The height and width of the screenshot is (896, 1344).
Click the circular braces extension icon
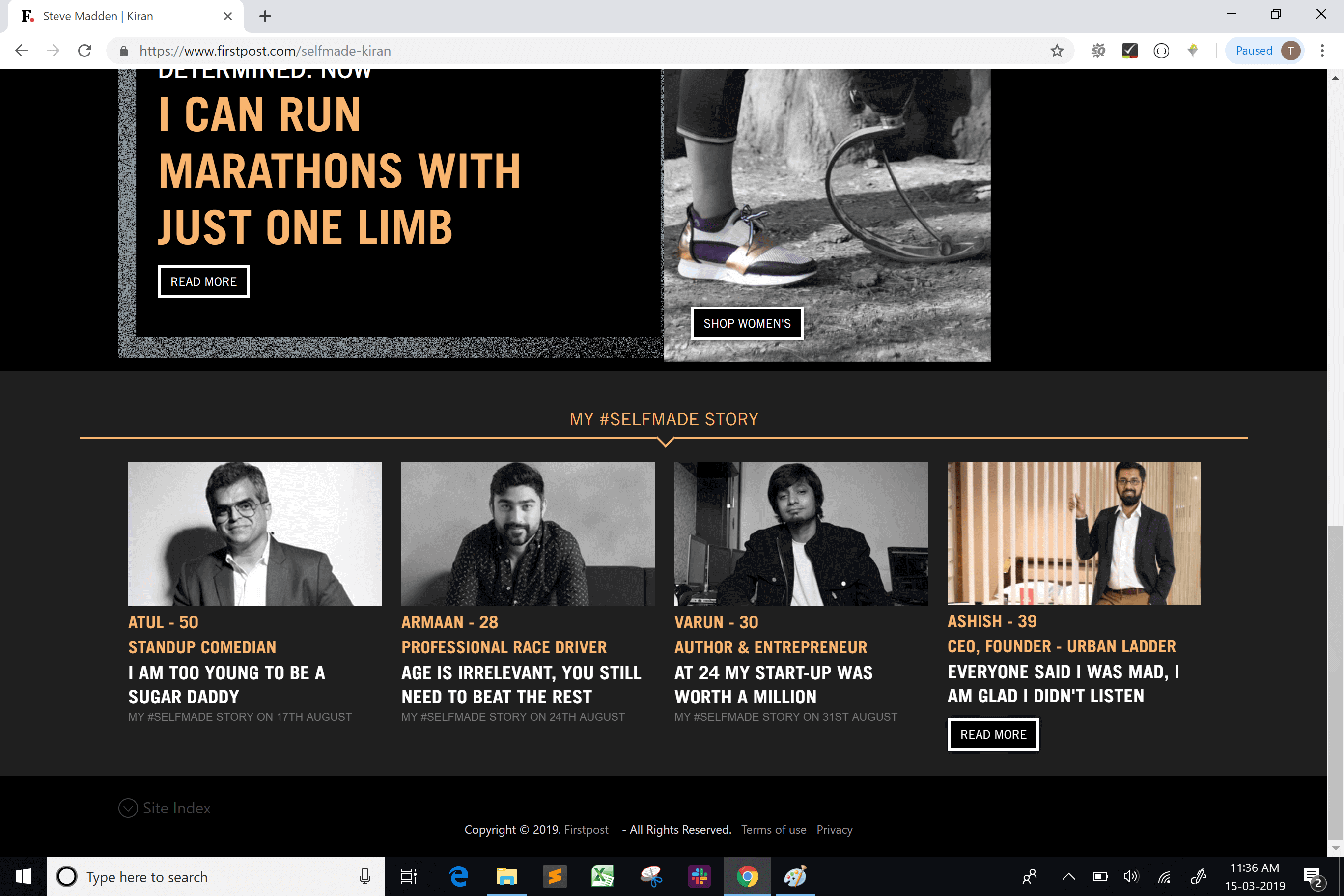[x=1161, y=51]
